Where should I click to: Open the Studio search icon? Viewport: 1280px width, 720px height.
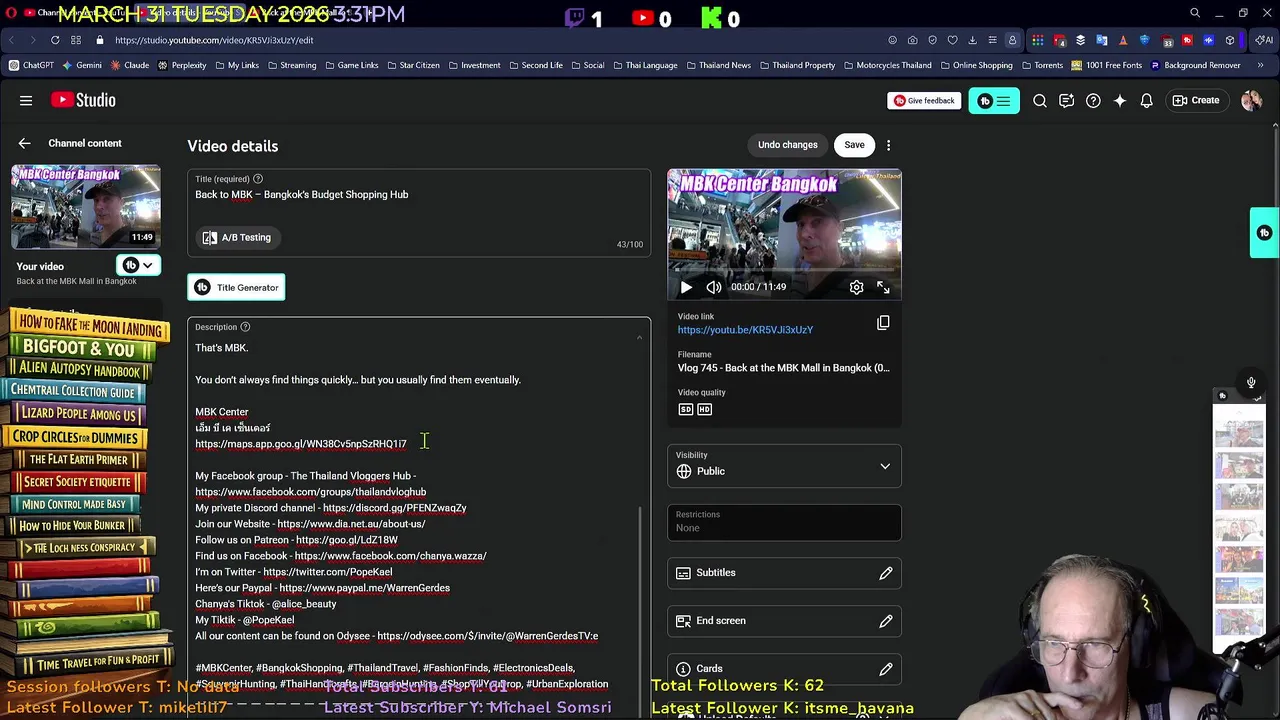coord(1040,100)
